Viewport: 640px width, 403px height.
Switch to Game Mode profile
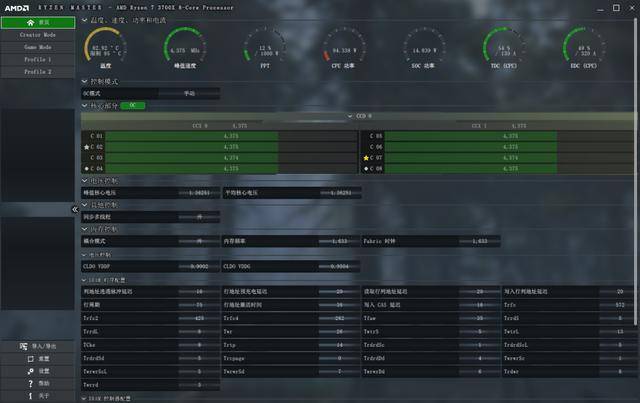coord(39,47)
